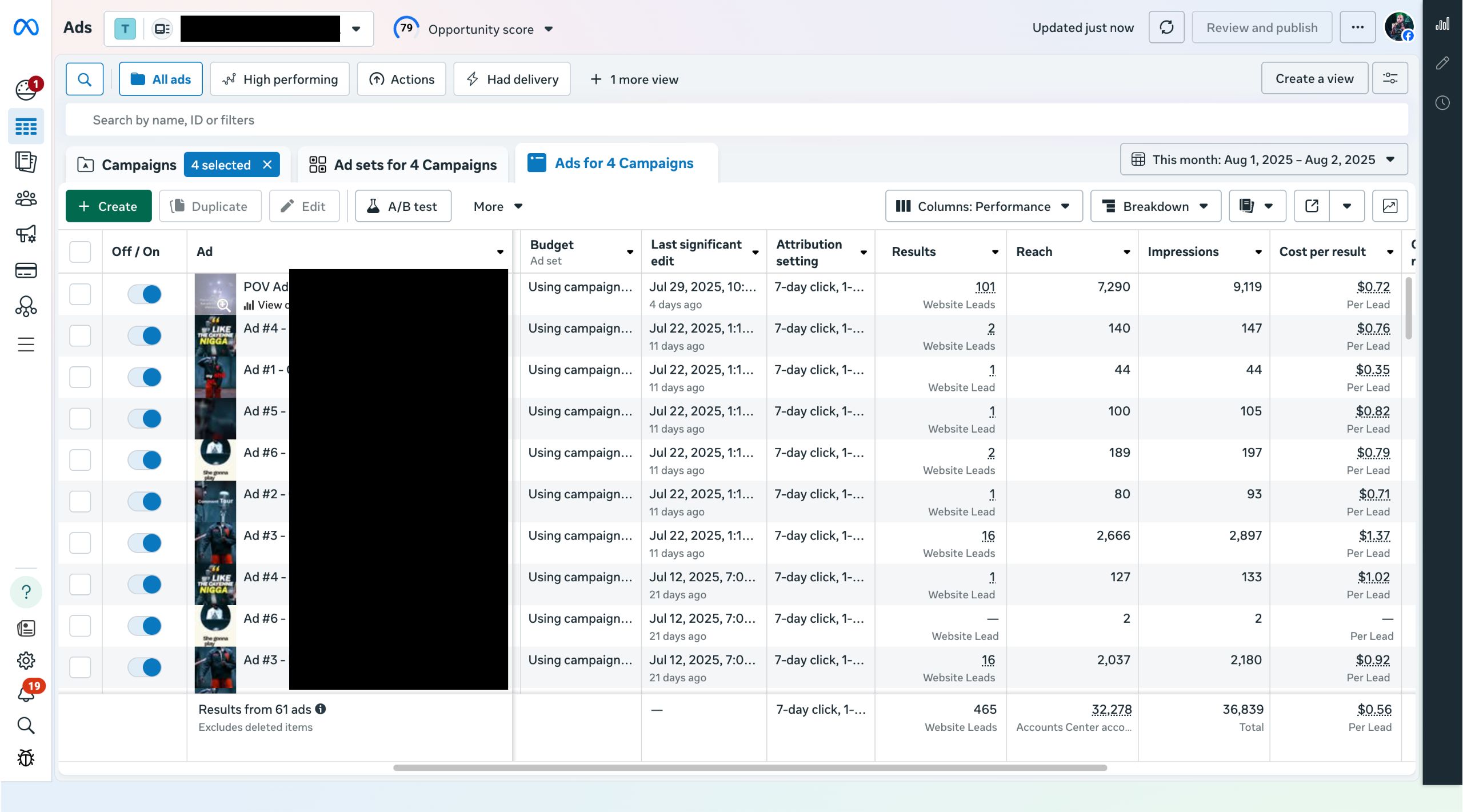
Task: Toggle off Ad #1 switch
Action: click(145, 377)
